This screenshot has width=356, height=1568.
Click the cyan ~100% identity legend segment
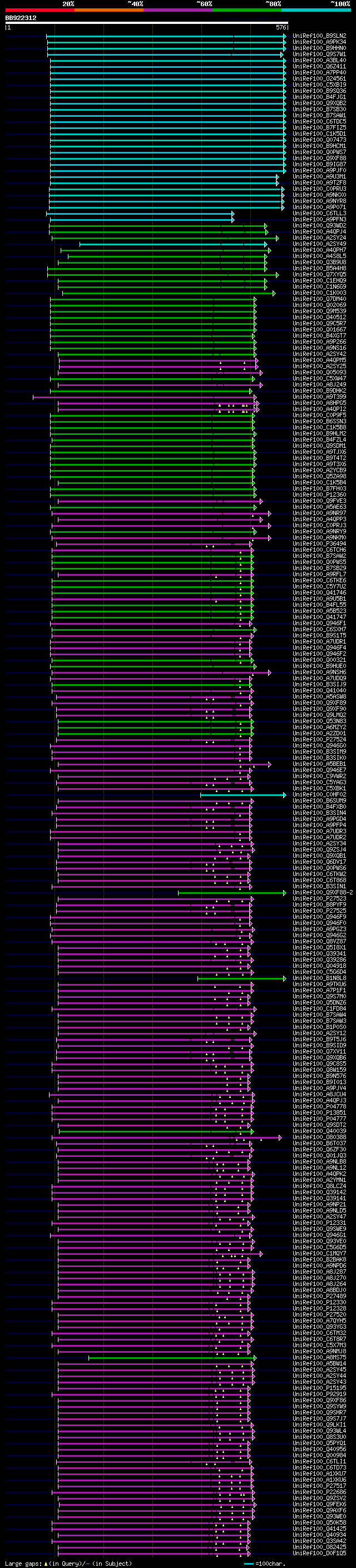[316, 10]
